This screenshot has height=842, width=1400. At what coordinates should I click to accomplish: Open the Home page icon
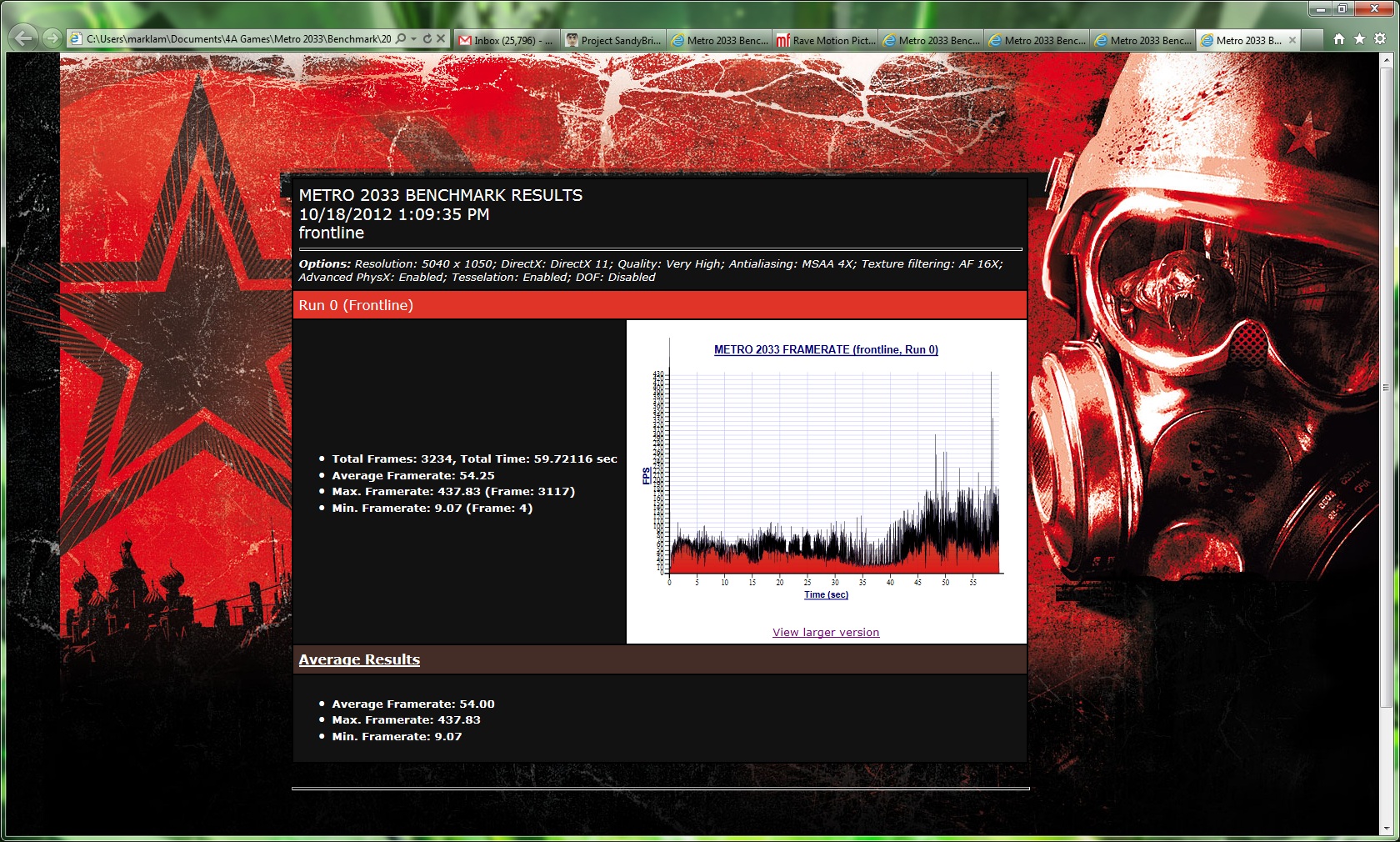[1338, 39]
